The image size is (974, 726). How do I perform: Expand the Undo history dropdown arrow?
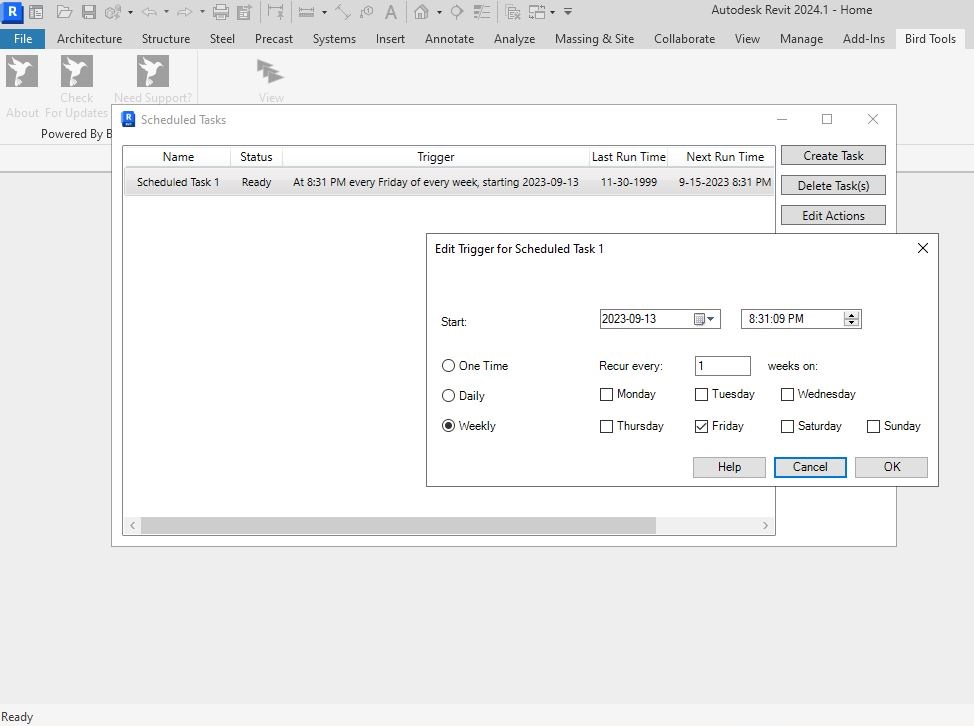(166, 12)
